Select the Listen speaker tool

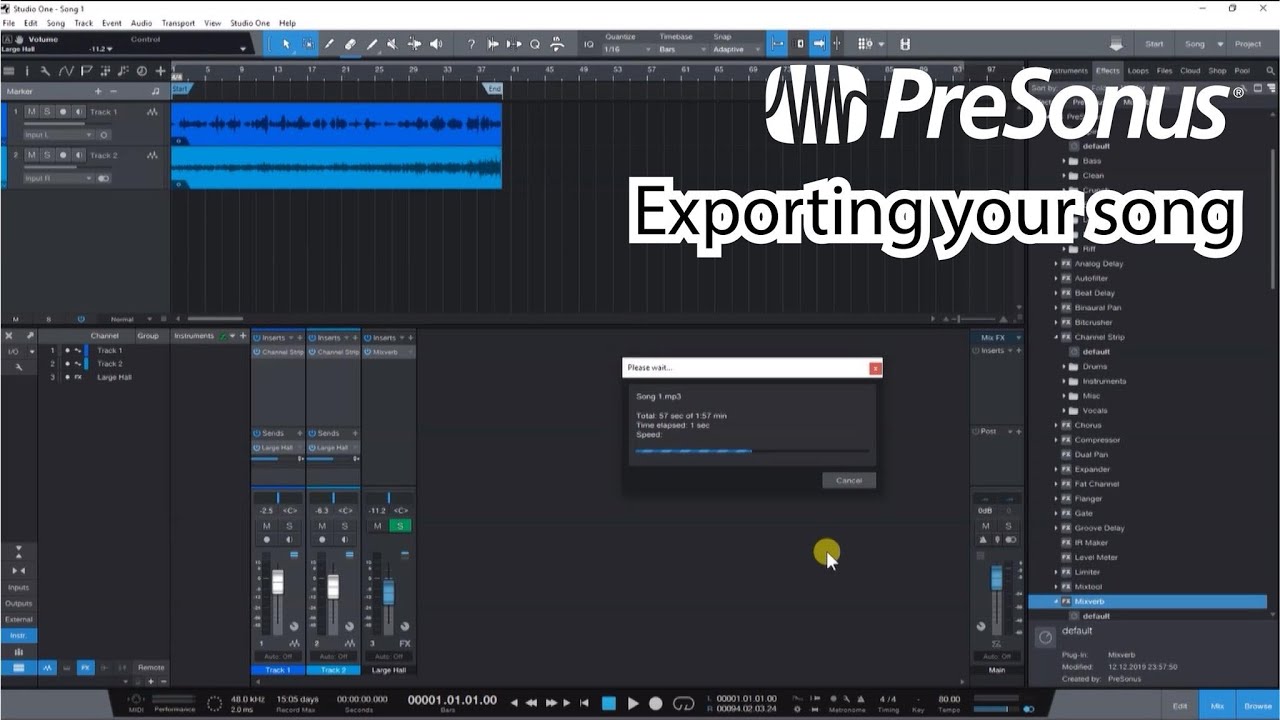click(436, 44)
